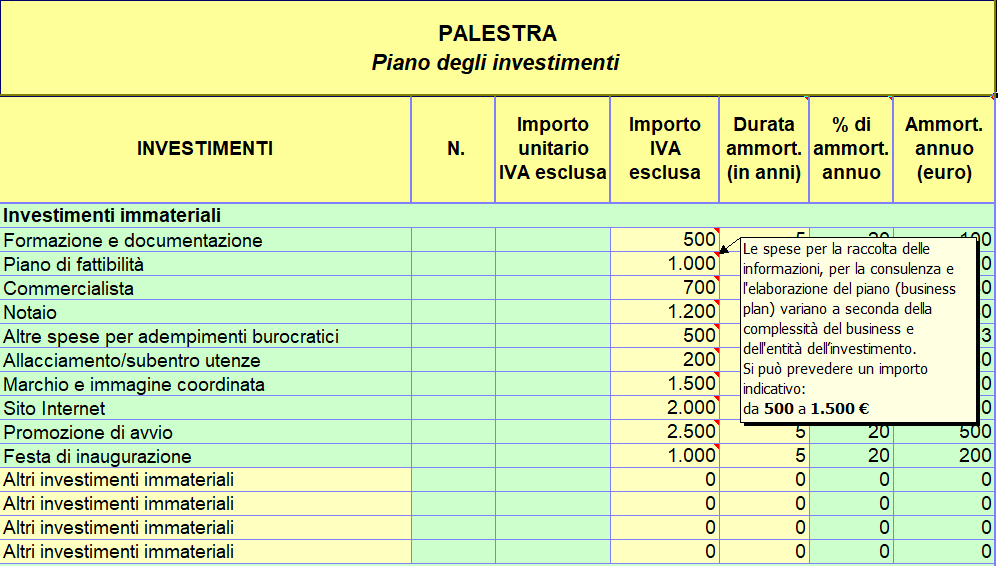Select the 500 amount for Formazione e documentazione
The height and width of the screenshot is (566, 1001).
pyautogui.click(x=665, y=240)
